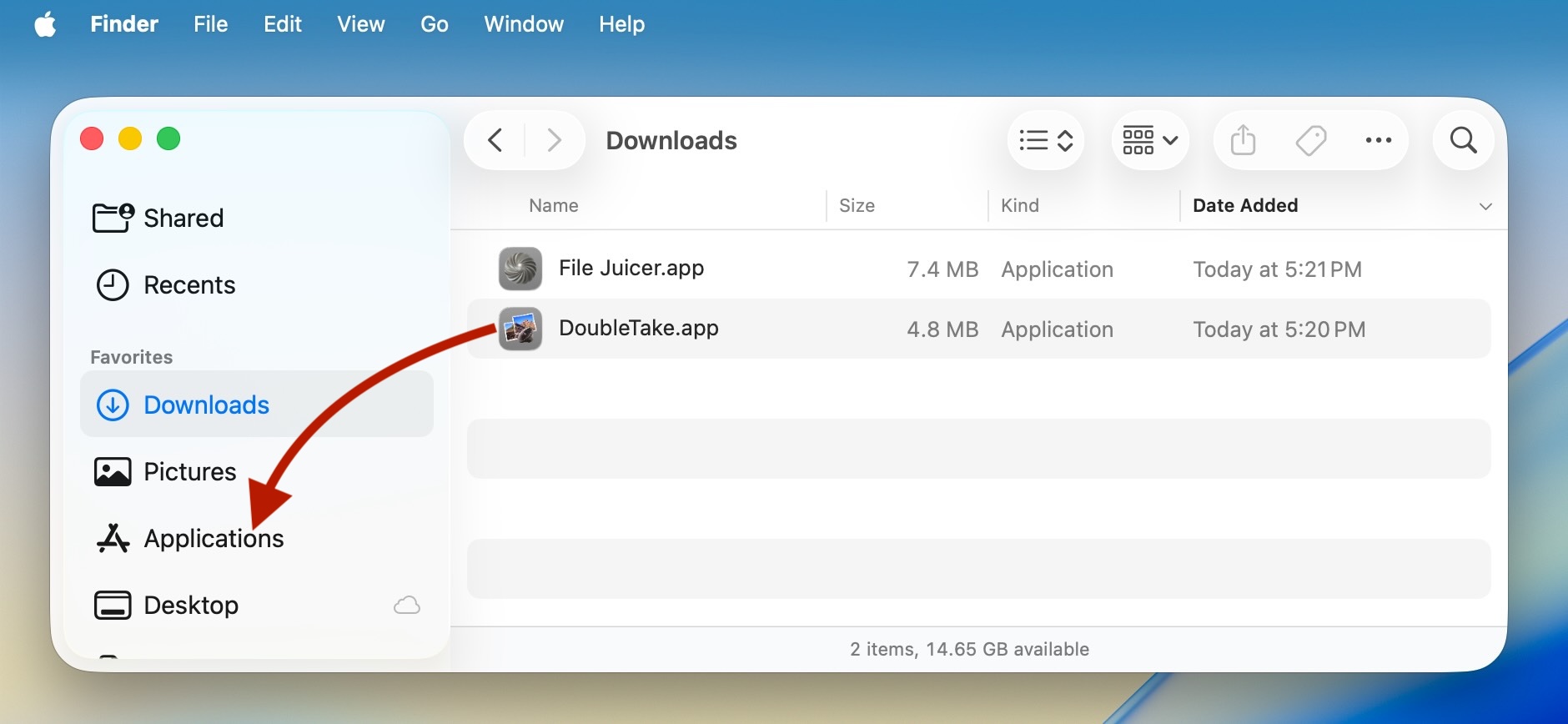The image size is (1568, 724).
Task: Click Application kind in File Juicer row
Action: pos(1057,269)
